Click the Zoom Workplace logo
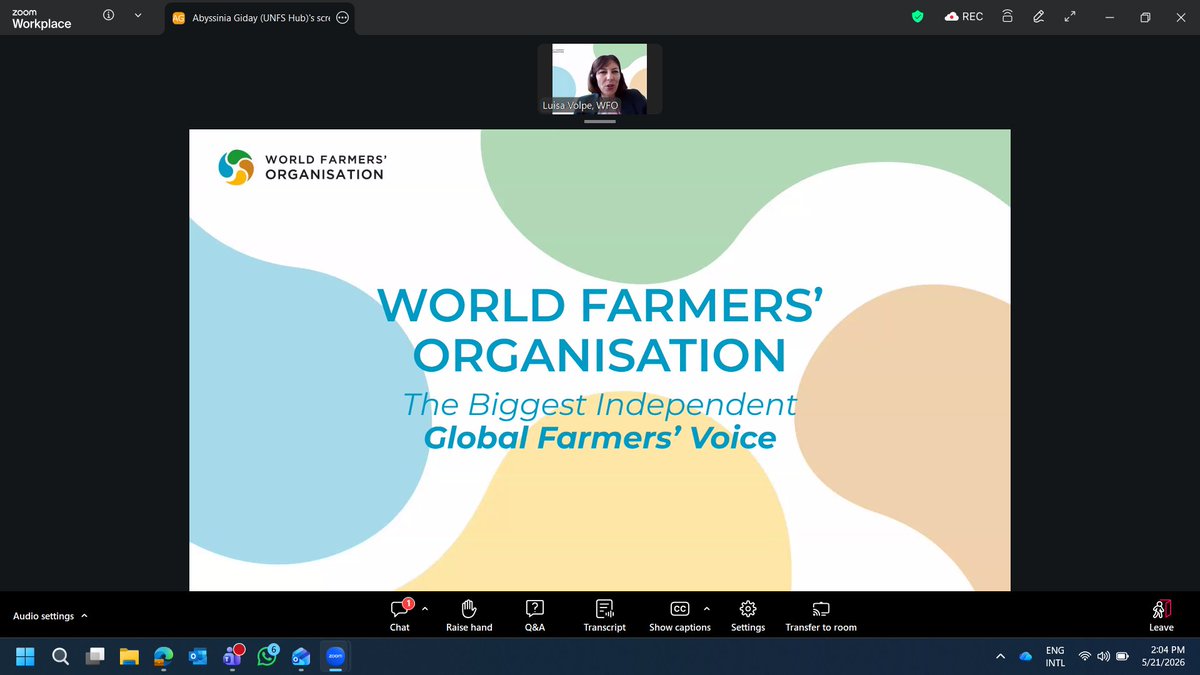 (x=41, y=18)
